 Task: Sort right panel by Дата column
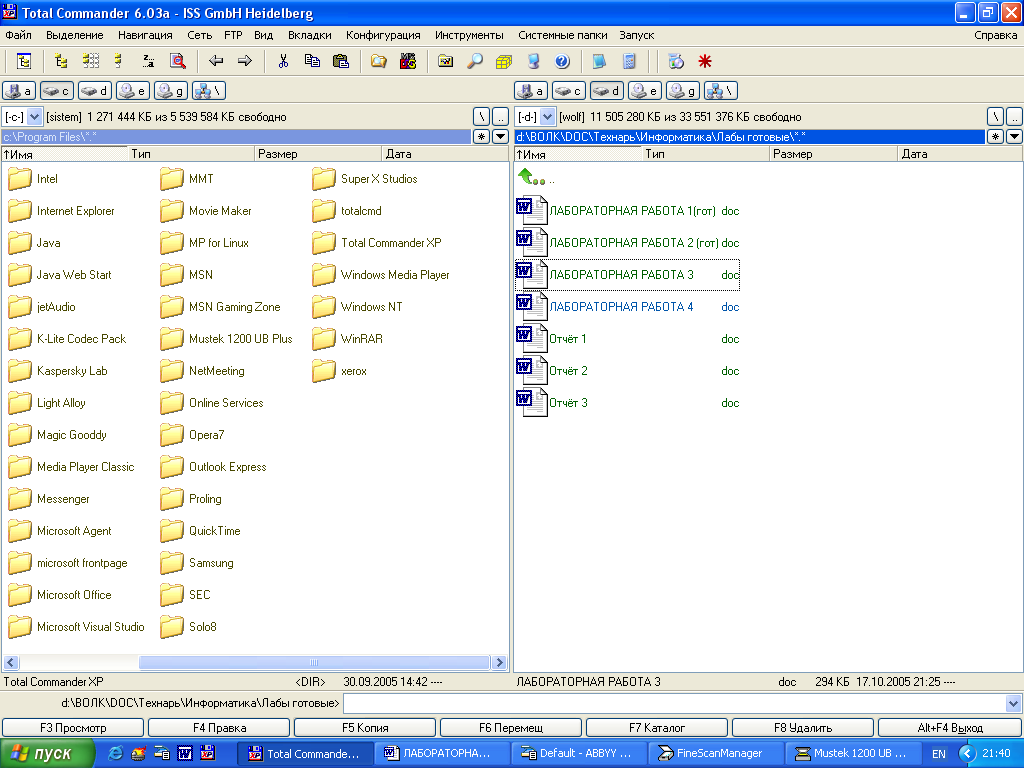point(960,154)
